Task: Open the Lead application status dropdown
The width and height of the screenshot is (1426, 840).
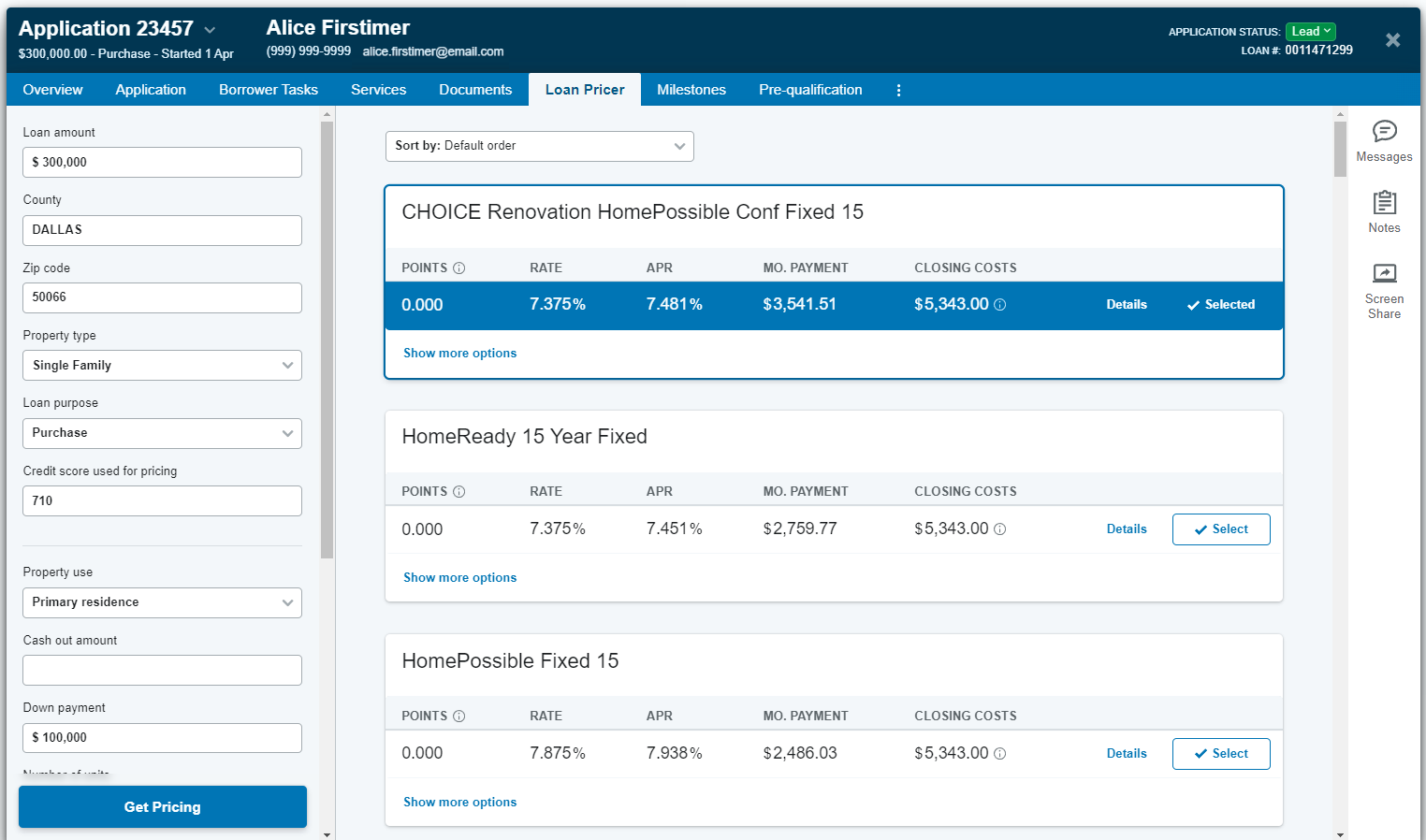Action: click(x=1310, y=32)
